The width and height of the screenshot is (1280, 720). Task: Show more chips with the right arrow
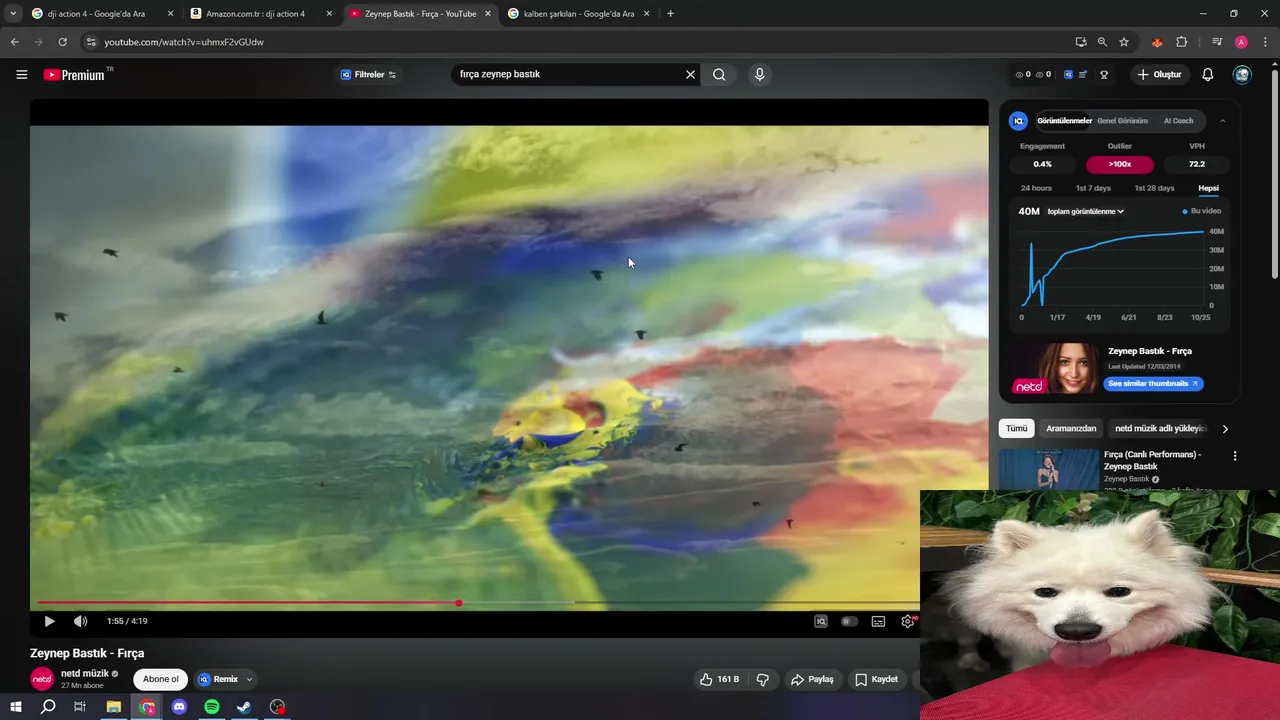point(1225,429)
